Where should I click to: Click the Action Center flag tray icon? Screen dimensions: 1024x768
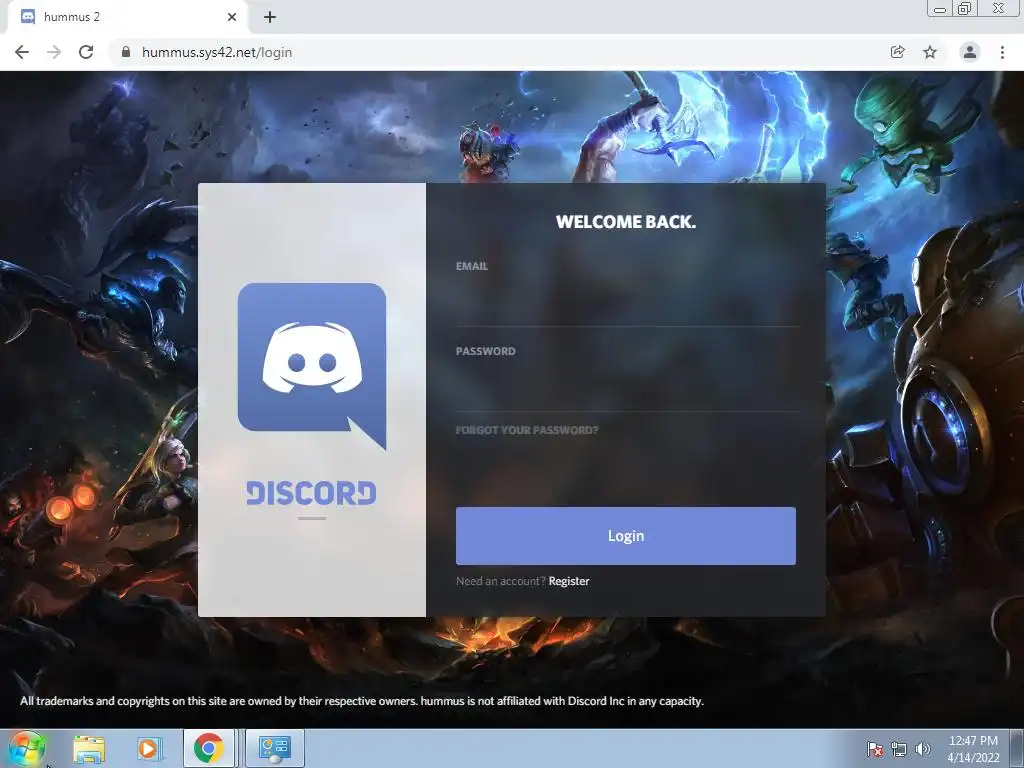click(x=874, y=749)
